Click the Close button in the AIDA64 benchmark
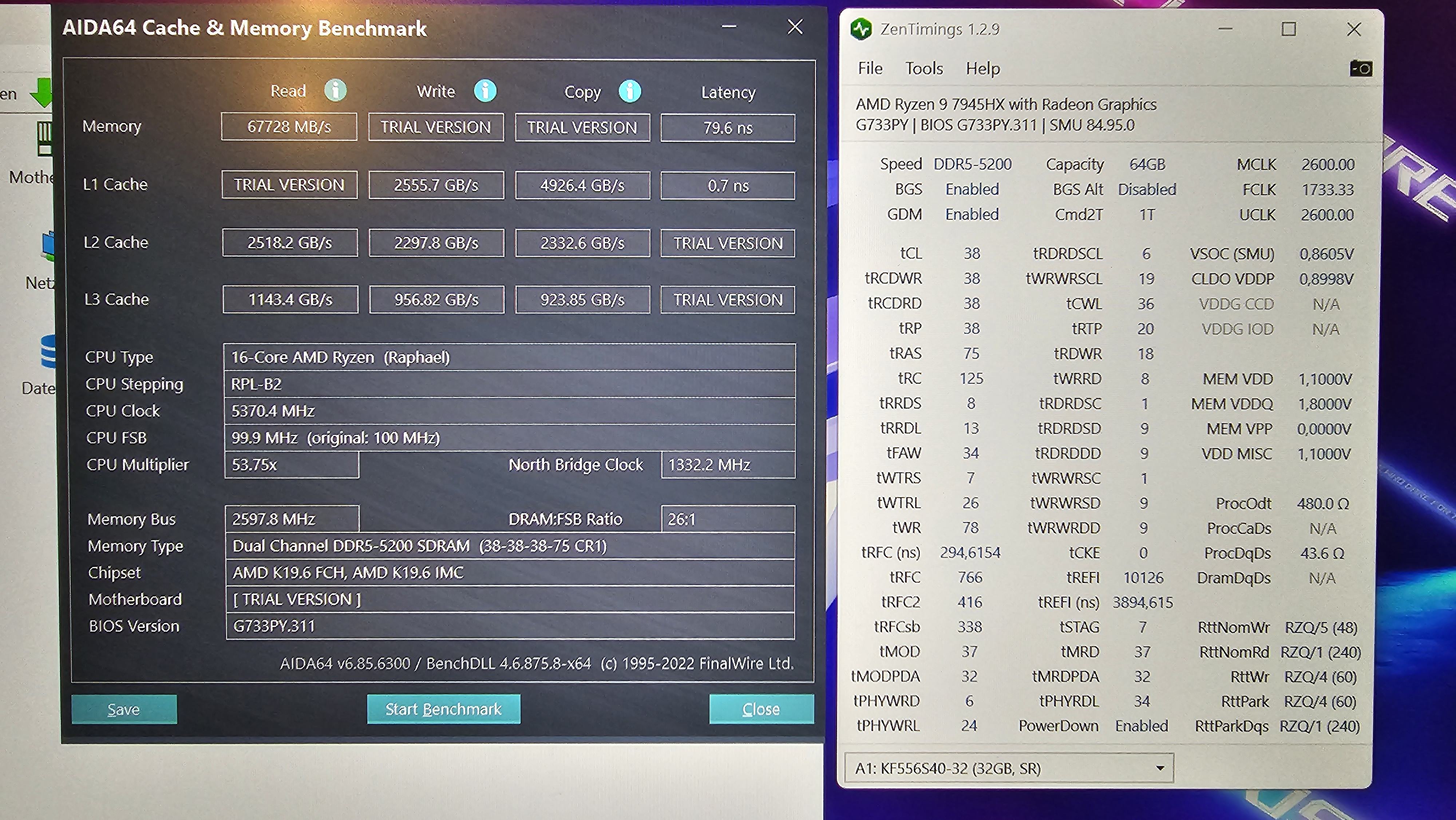 click(x=761, y=709)
